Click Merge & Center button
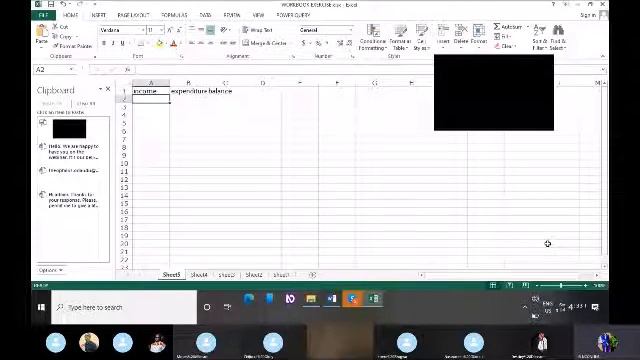The image size is (640, 360). click(x=264, y=43)
